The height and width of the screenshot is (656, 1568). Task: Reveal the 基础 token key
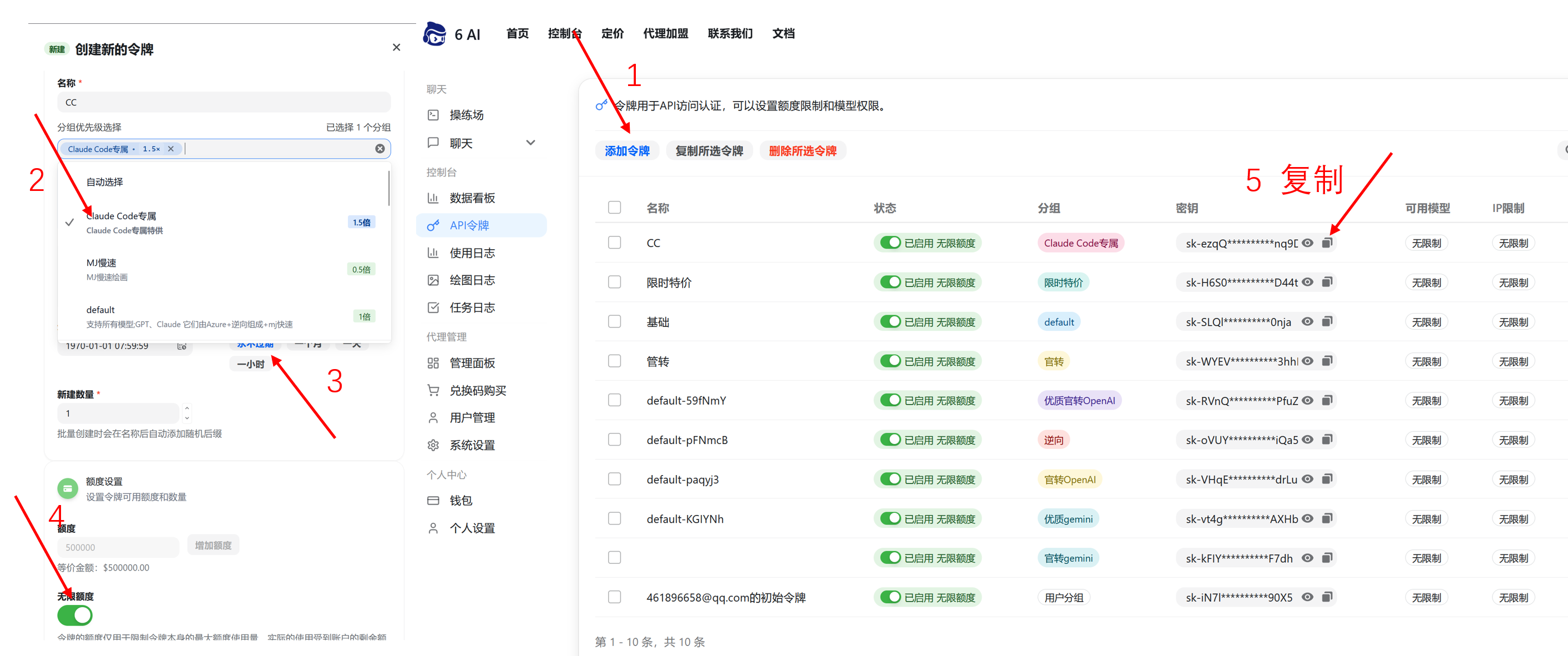[x=1307, y=321]
